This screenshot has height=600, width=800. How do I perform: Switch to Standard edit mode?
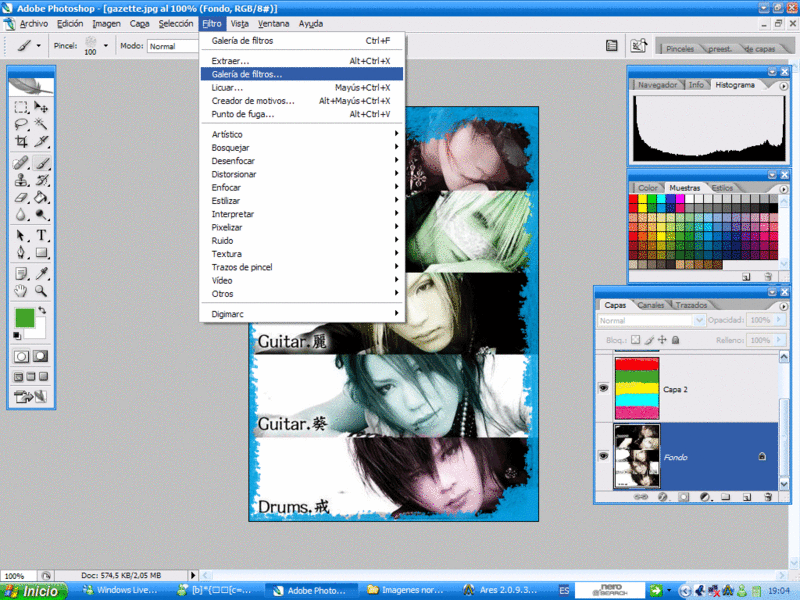[21, 356]
